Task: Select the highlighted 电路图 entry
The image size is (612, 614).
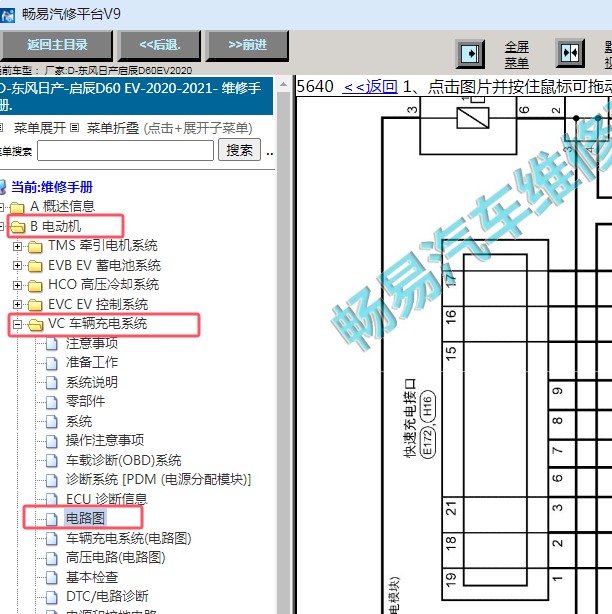Action: coord(85,518)
